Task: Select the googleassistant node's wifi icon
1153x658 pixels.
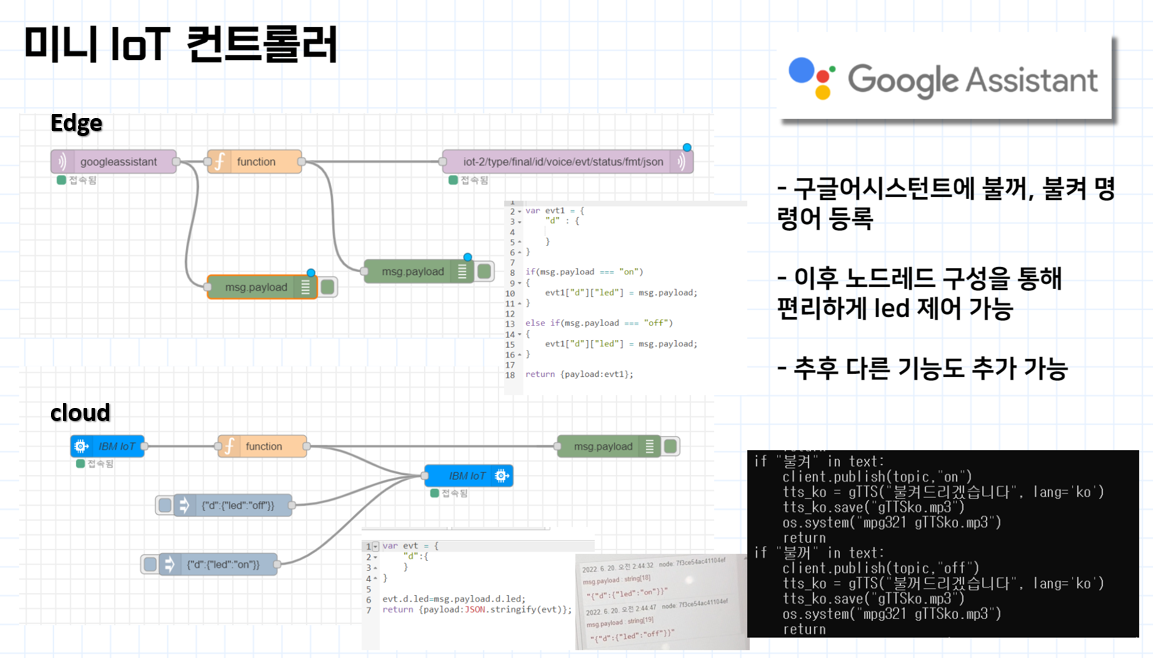Action: coord(62,160)
